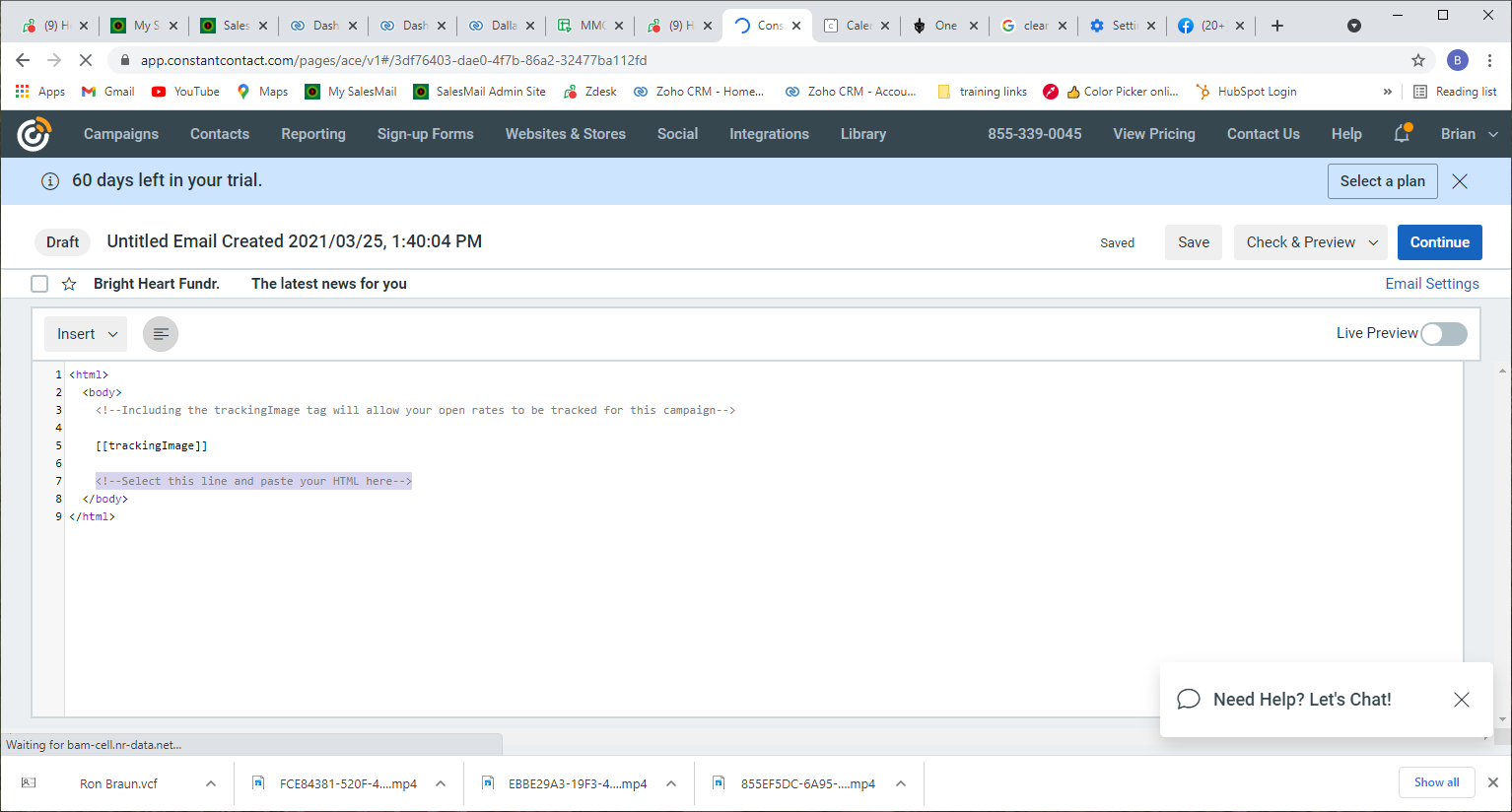Open the Email Settings link
This screenshot has width=1512, height=812.
1431,284
